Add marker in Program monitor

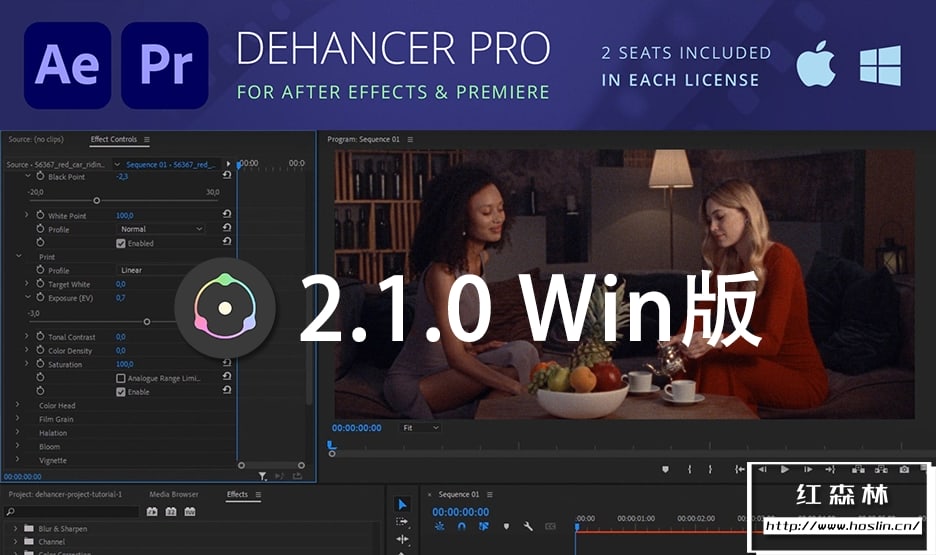(666, 470)
